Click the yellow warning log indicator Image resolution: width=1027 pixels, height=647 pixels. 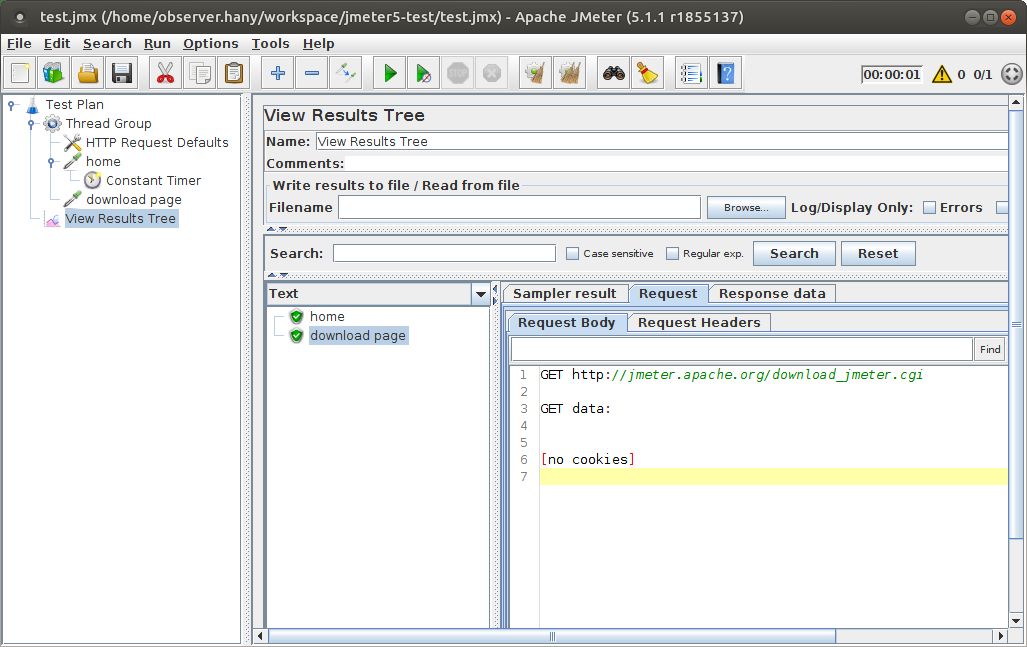point(942,74)
